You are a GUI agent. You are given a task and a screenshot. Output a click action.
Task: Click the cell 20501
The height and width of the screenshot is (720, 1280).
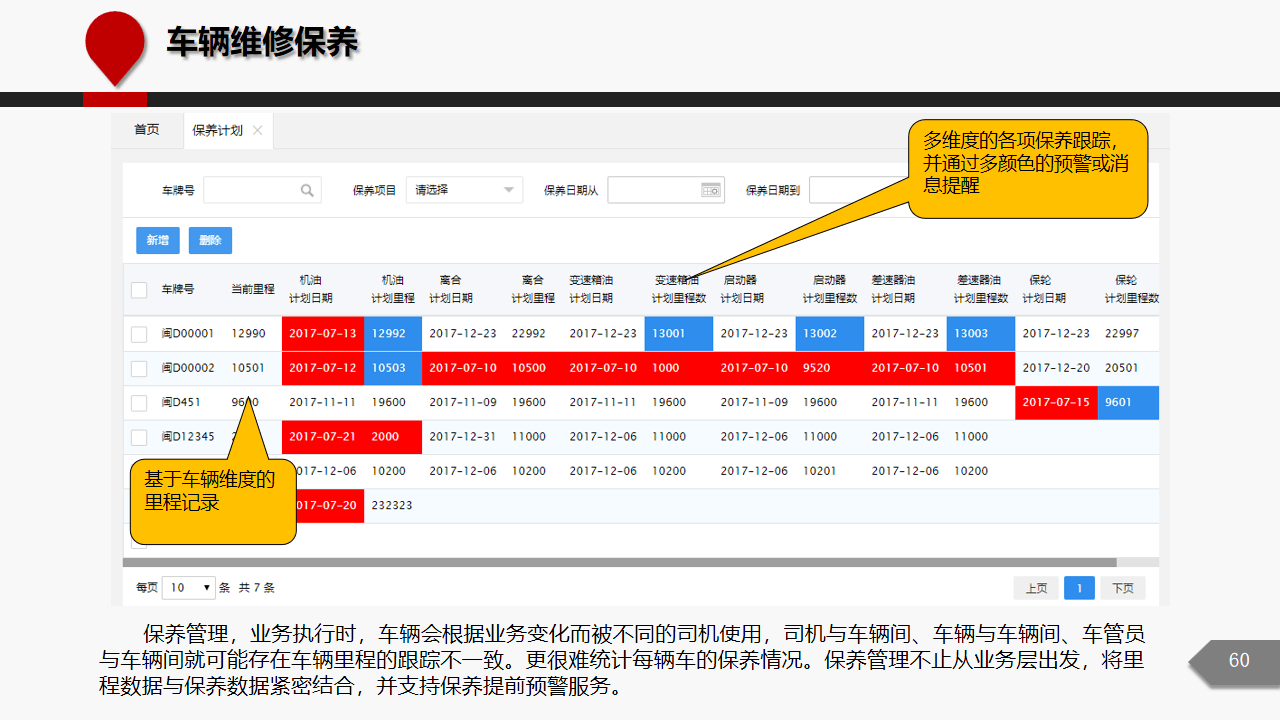[x=1122, y=368]
